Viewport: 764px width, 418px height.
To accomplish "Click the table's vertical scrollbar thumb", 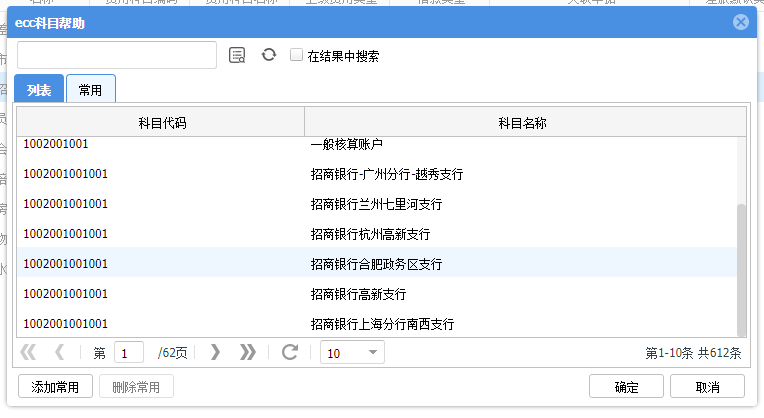I will [x=741, y=270].
